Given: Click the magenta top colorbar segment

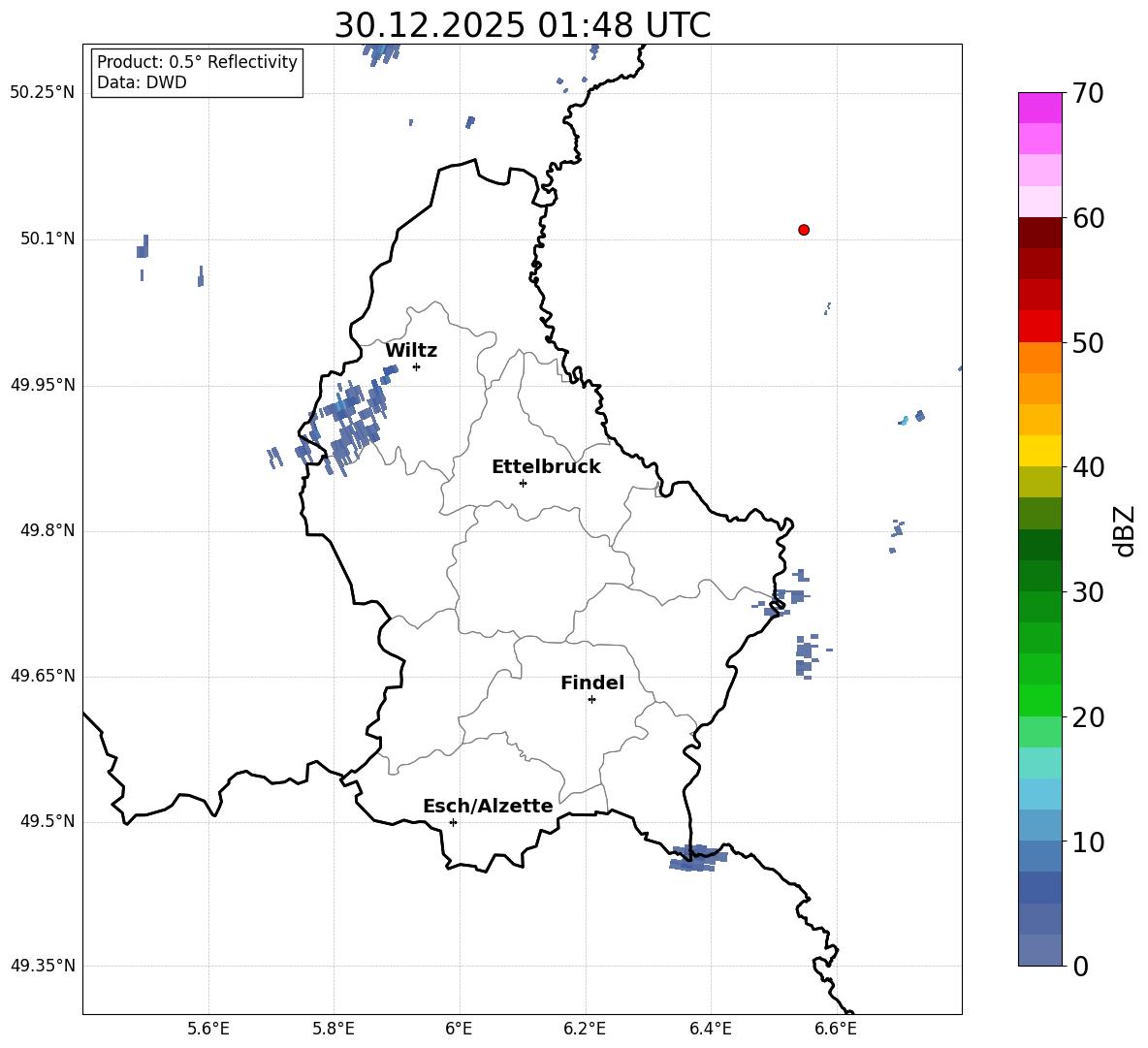Looking at the screenshot, I should coord(1039,108).
